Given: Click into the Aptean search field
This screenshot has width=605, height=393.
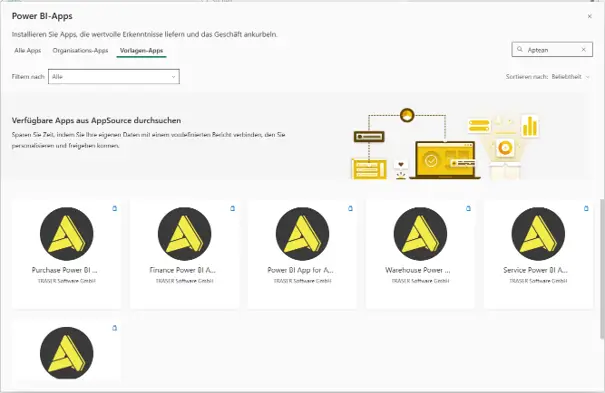Looking at the screenshot, I should pyautogui.click(x=552, y=49).
